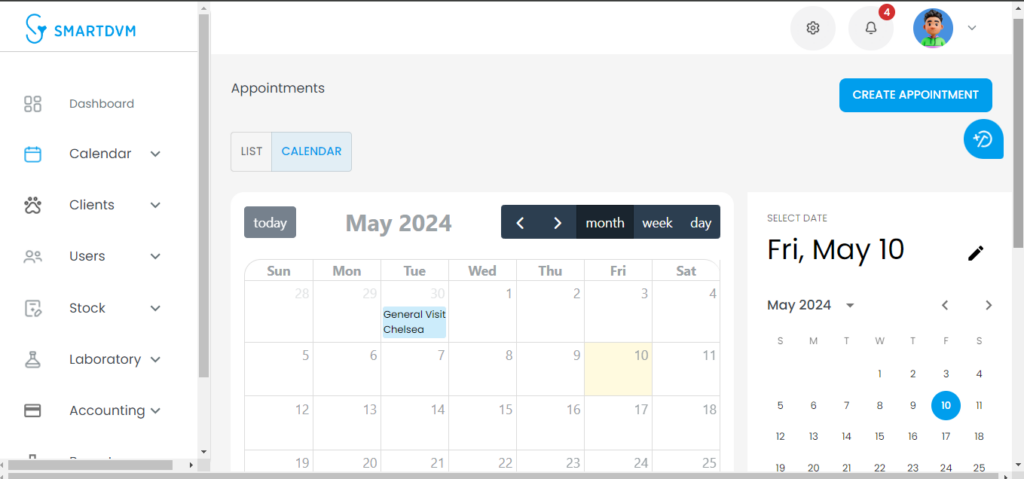Click the Clients paw icon
The image size is (1024, 479).
33,205
